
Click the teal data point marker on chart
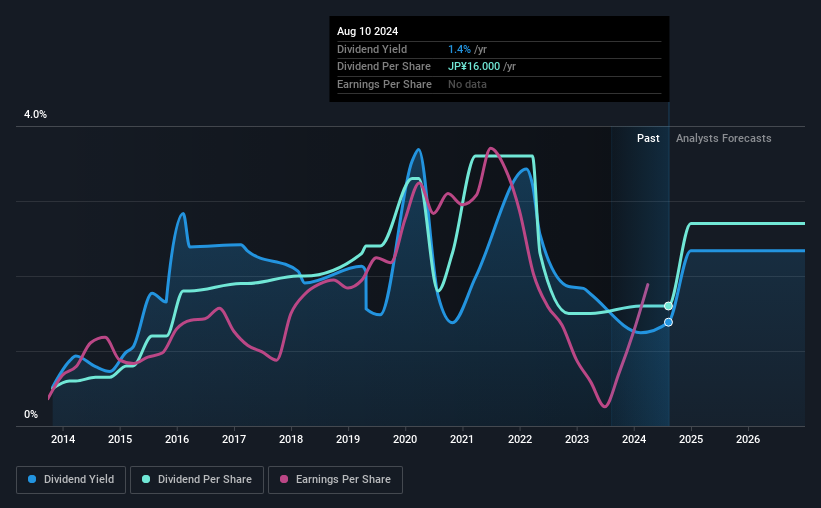coord(668,306)
